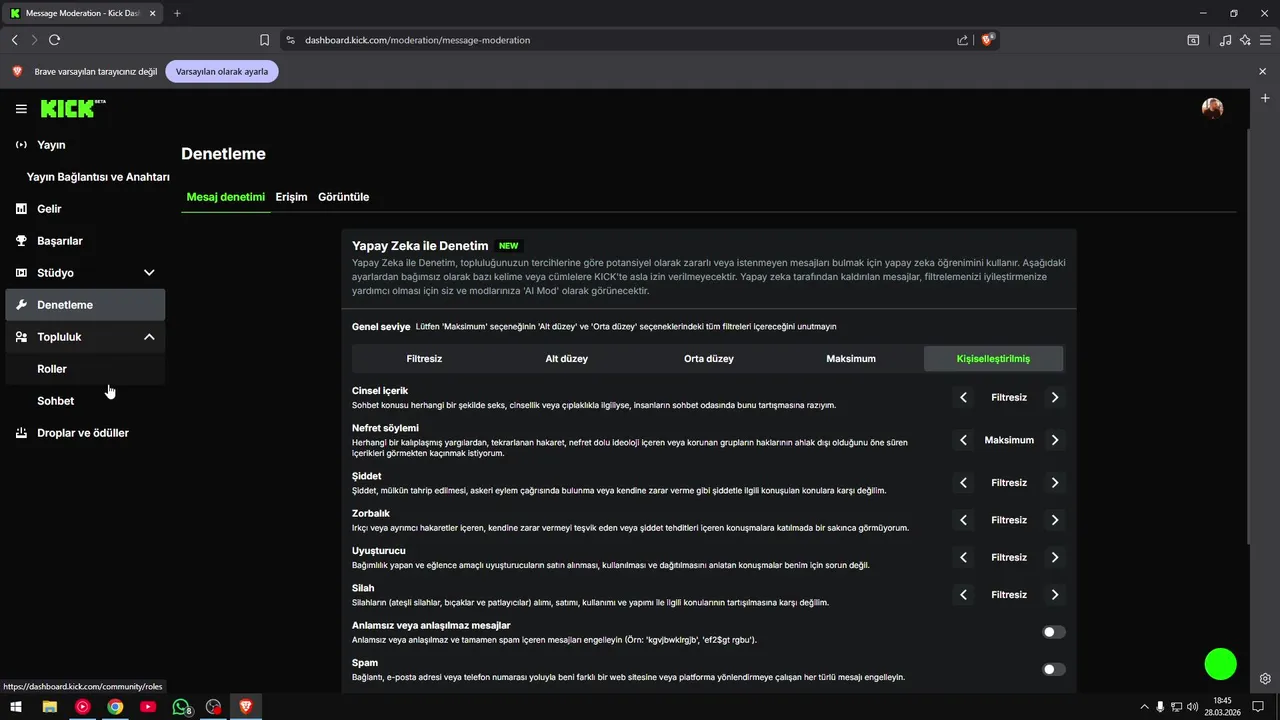Image resolution: width=1280 pixels, height=720 pixels.
Task: Collapse the Topluluk sidebar section
Action: (x=149, y=337)
